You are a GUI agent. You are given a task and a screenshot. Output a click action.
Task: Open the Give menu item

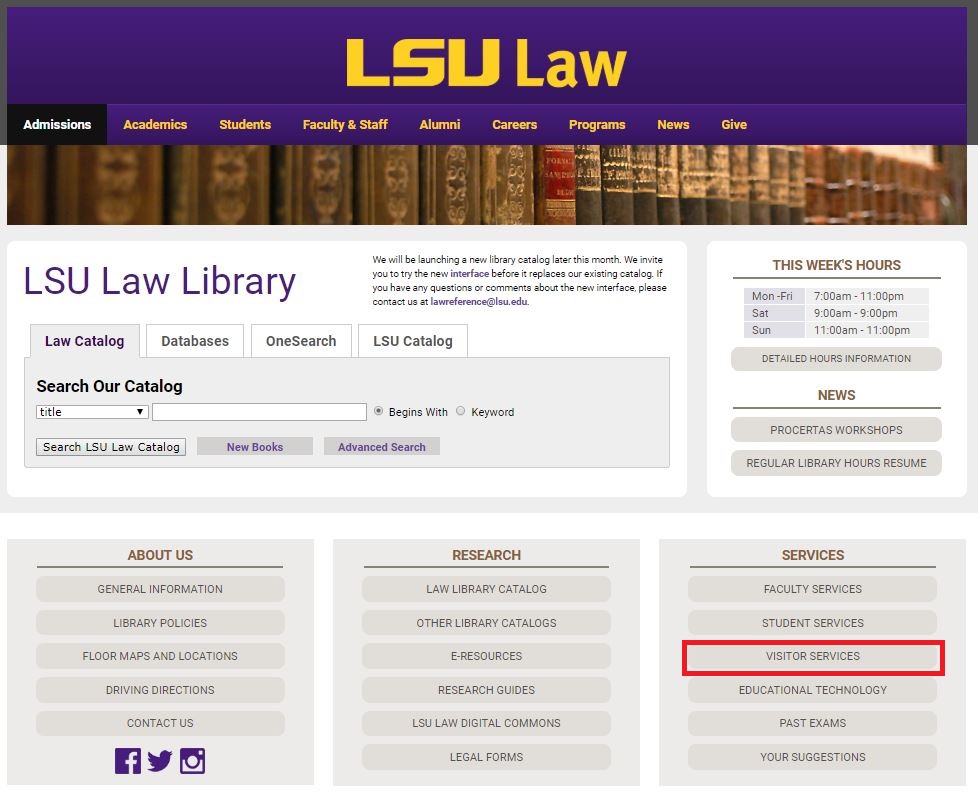pos(734,125)
